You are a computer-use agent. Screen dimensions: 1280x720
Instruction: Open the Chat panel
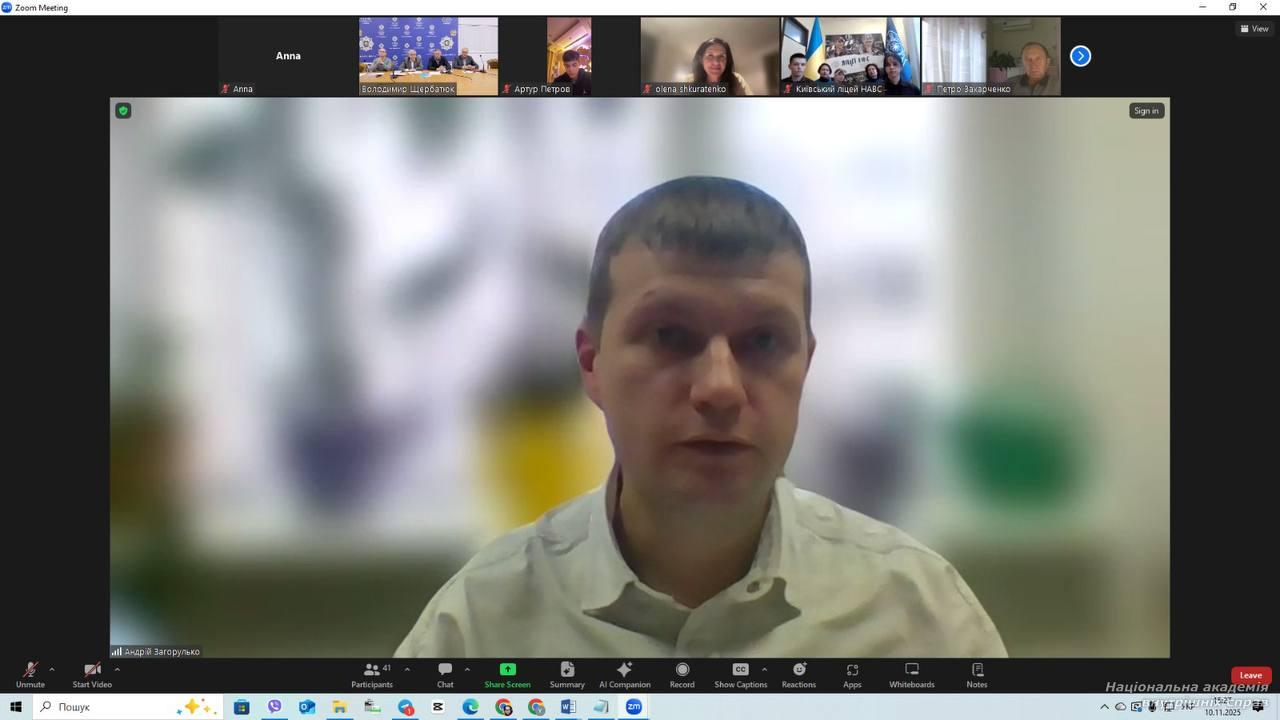pyautogui.click(x=445, y=675)
